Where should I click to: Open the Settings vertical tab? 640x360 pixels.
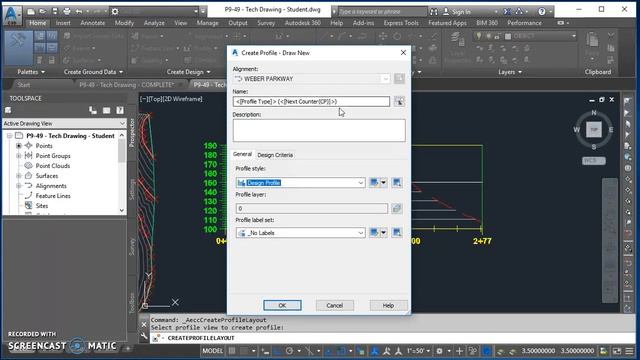[x=132, y=189]
